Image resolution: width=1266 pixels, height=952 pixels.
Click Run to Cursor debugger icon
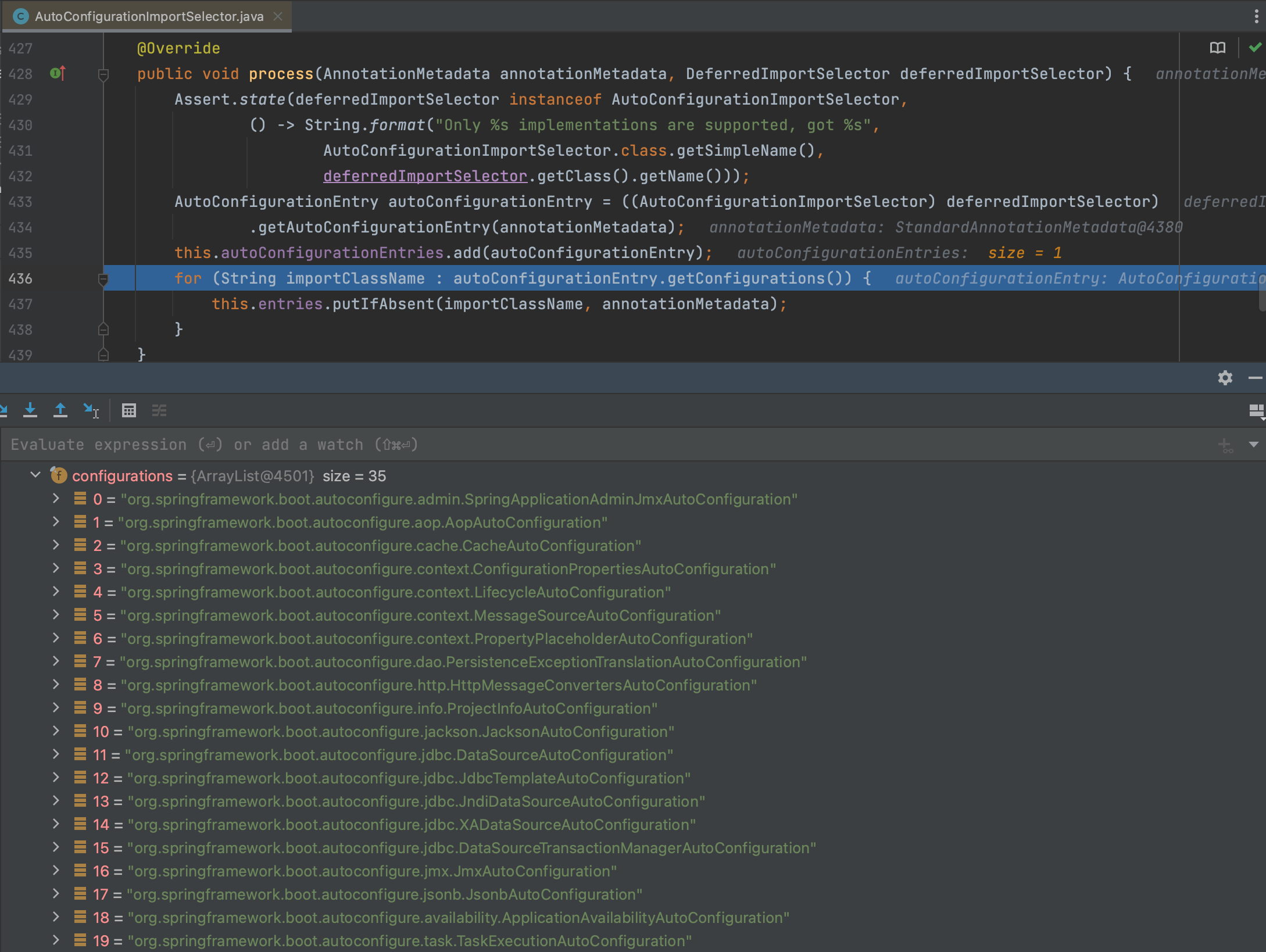click(91, 410)
